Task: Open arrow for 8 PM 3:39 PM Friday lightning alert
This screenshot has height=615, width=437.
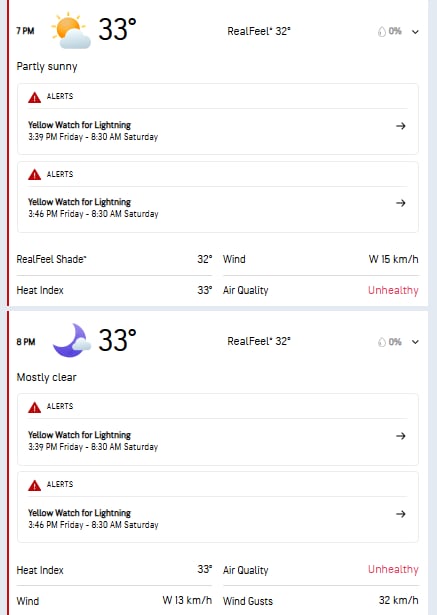Action: [x=401, y=436]
